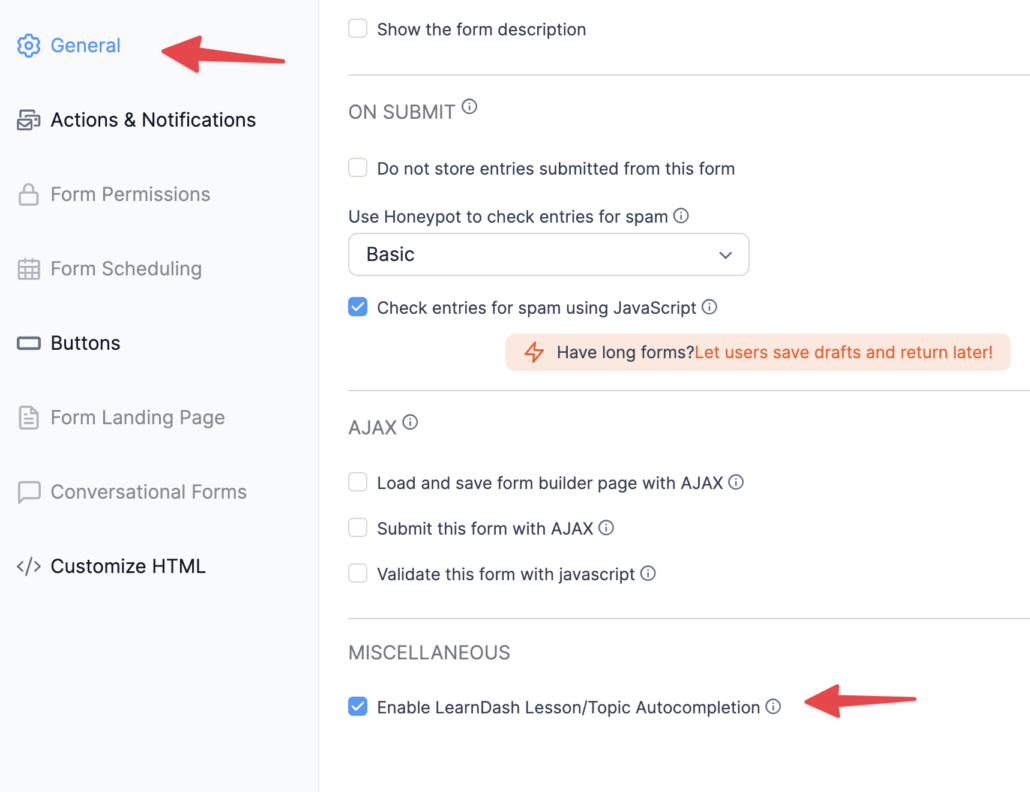Check "Do not store entries submitted from this form"
This screenshot has height=792, width=1030.
pyautogui.click(x=357, y=167)
